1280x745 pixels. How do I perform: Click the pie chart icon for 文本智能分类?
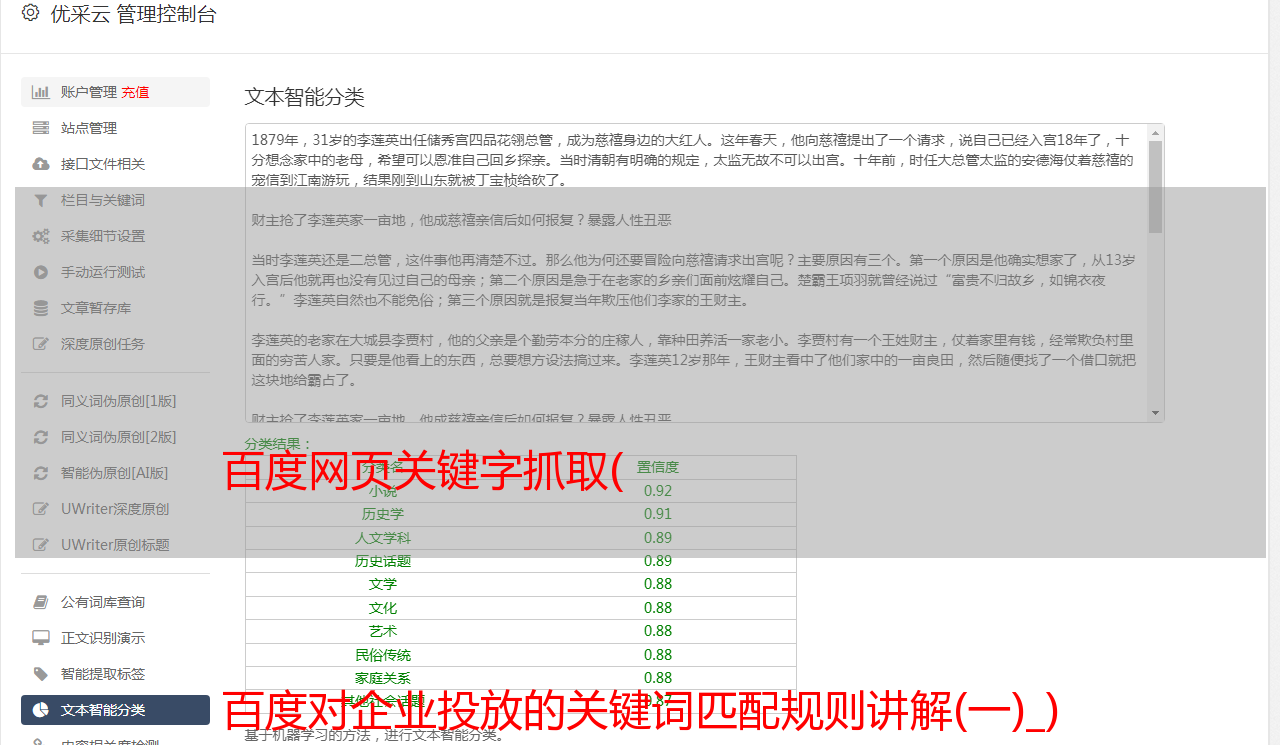coord(41,710)
